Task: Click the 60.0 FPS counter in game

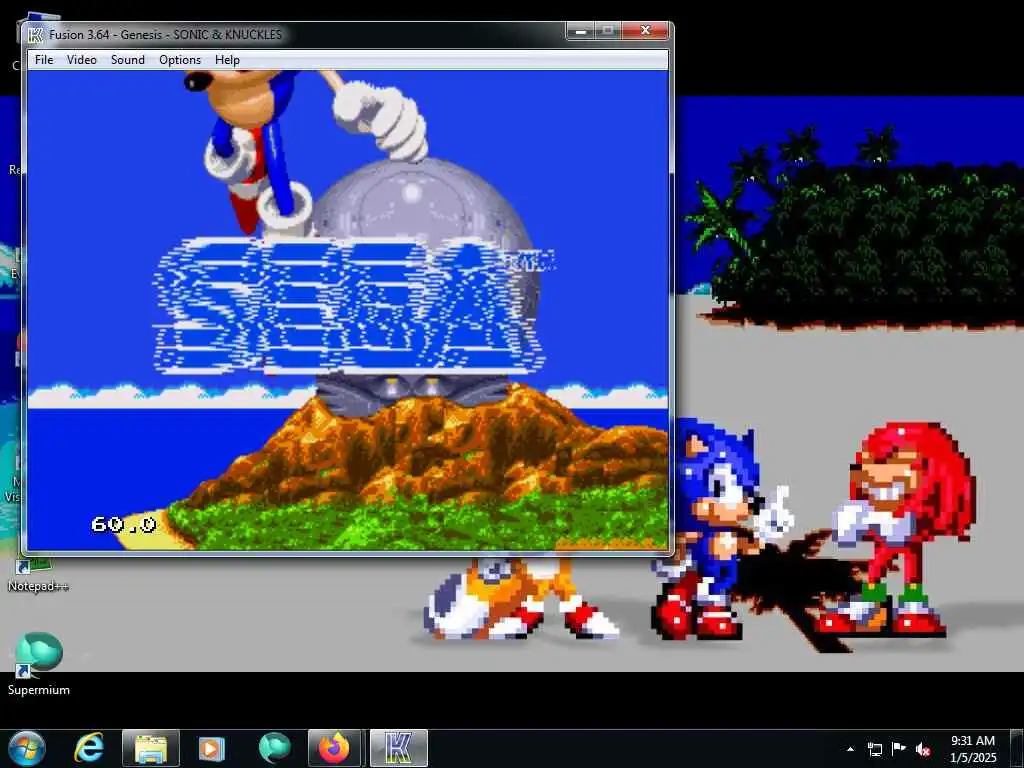Action: pyautogui.click(x=123, y=524)
